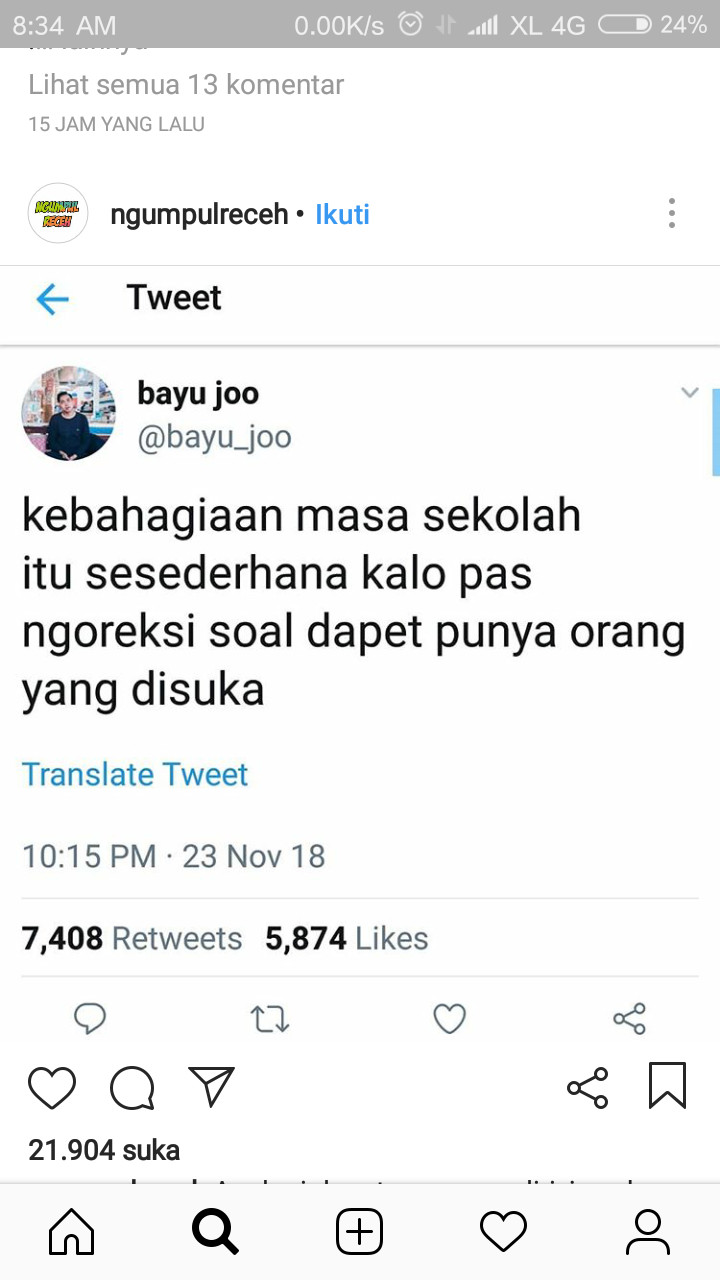Send the post via the paper plane icon
720x1280 pixels.
click(211, 1087)
